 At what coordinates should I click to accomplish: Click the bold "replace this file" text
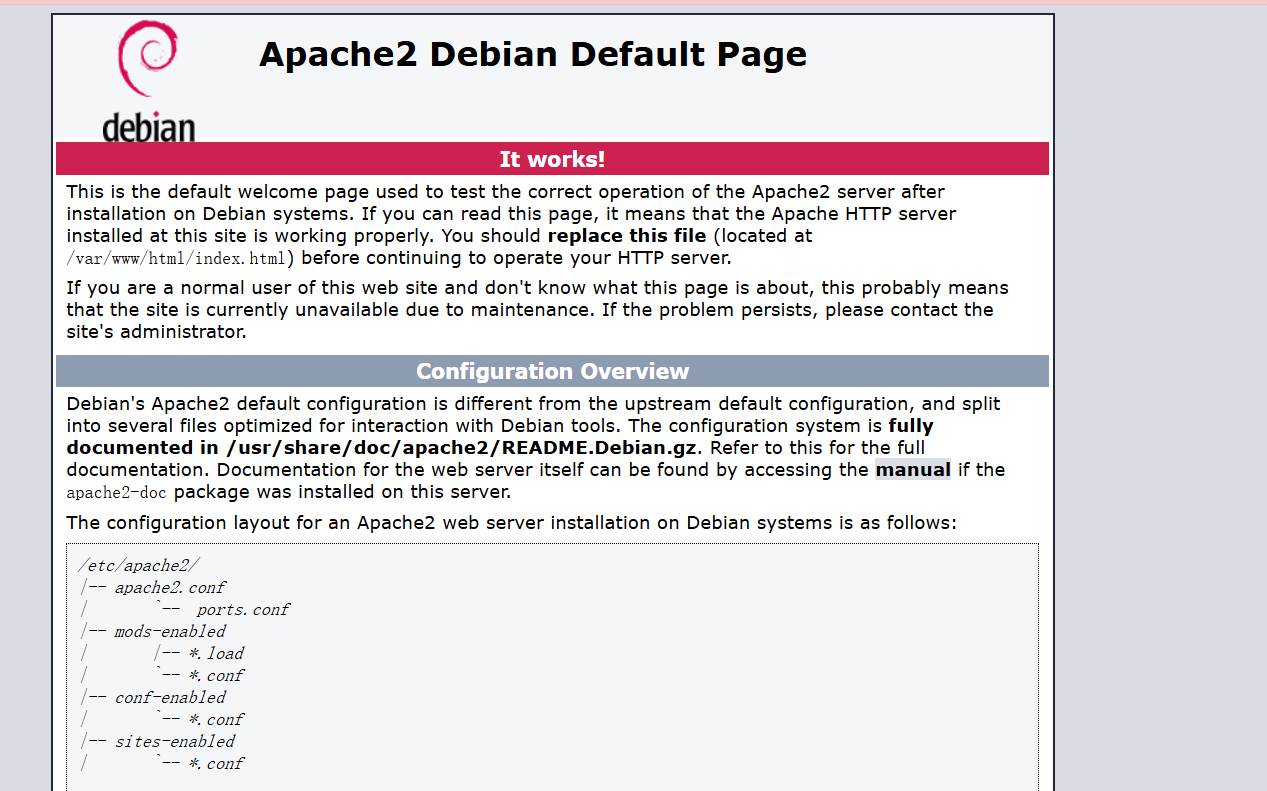(626, 237)
